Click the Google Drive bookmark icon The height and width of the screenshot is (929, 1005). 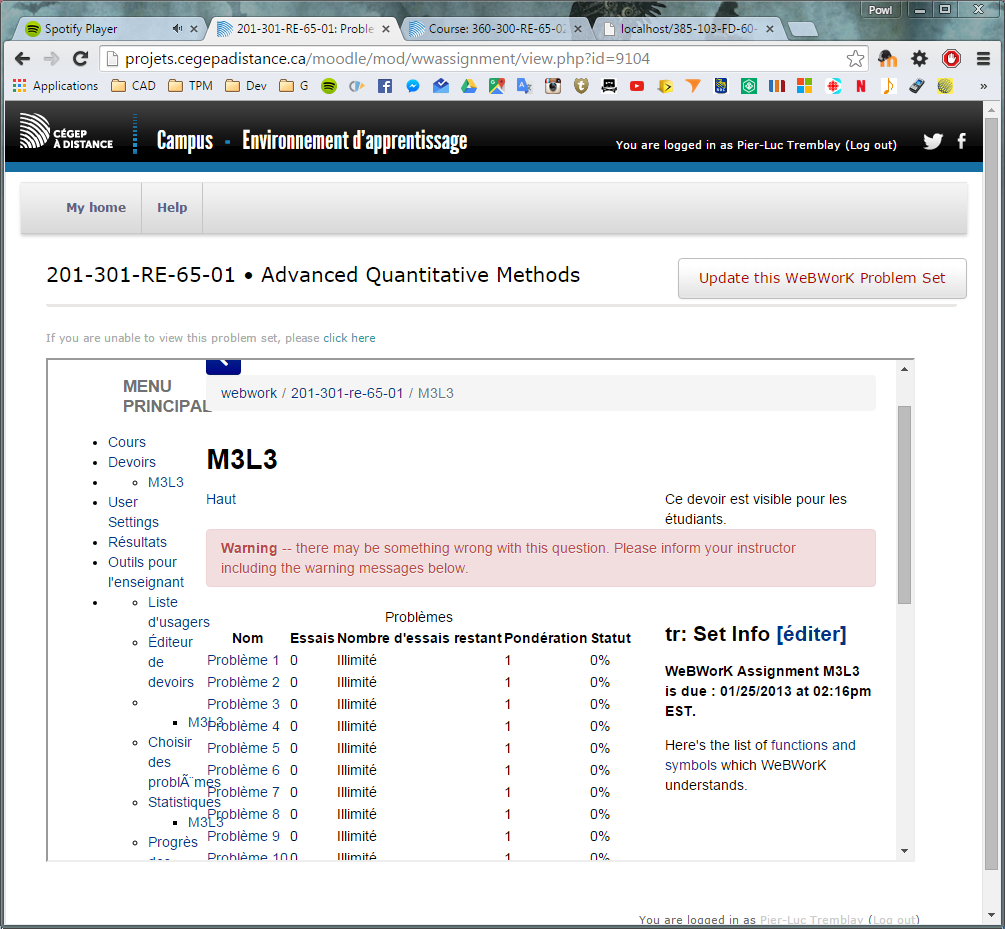(468, 86)
